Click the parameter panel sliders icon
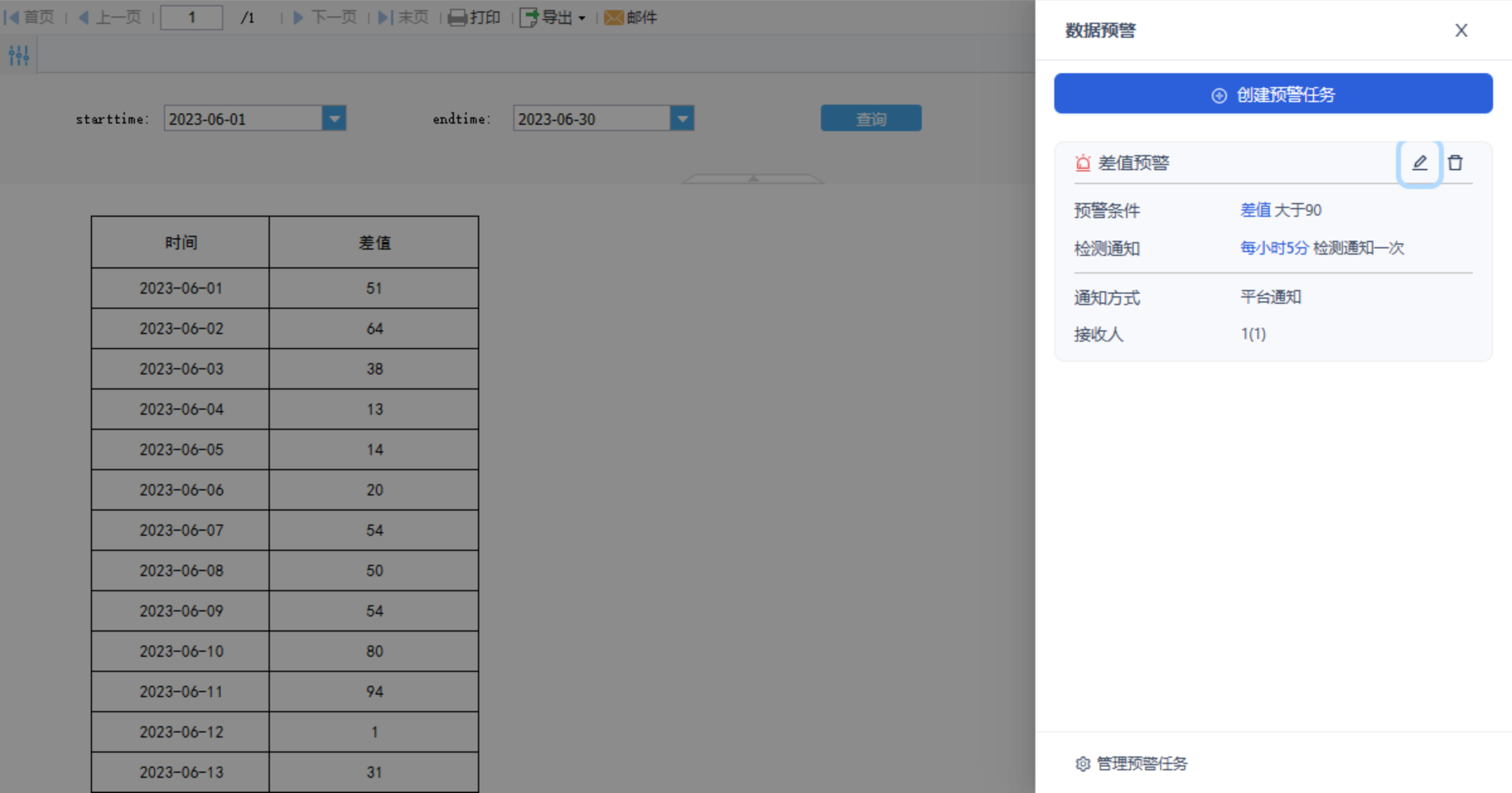1512x793 pixels. click(19, 55)
